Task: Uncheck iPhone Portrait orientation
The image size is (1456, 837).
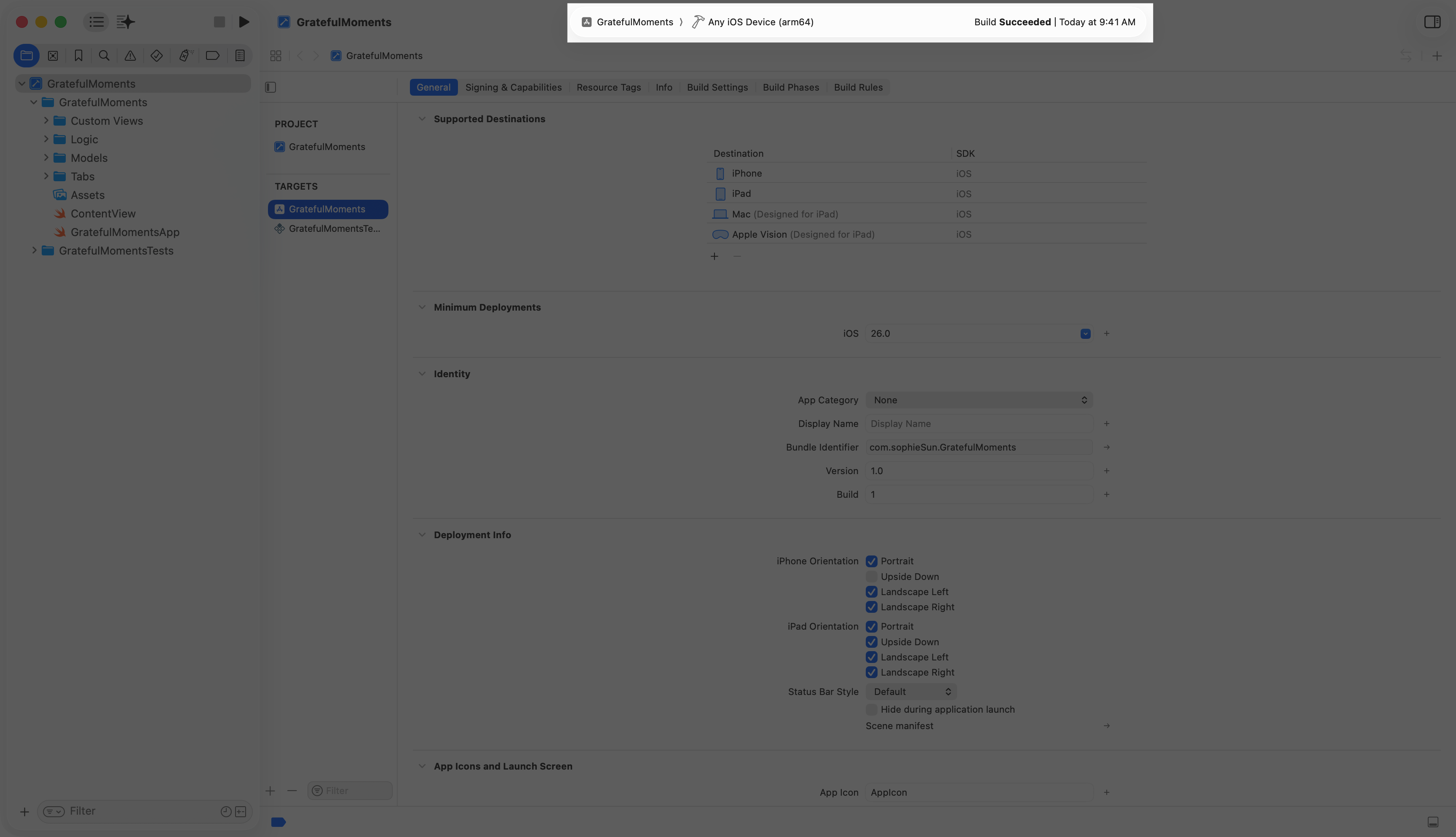Action: pos(871,561)
